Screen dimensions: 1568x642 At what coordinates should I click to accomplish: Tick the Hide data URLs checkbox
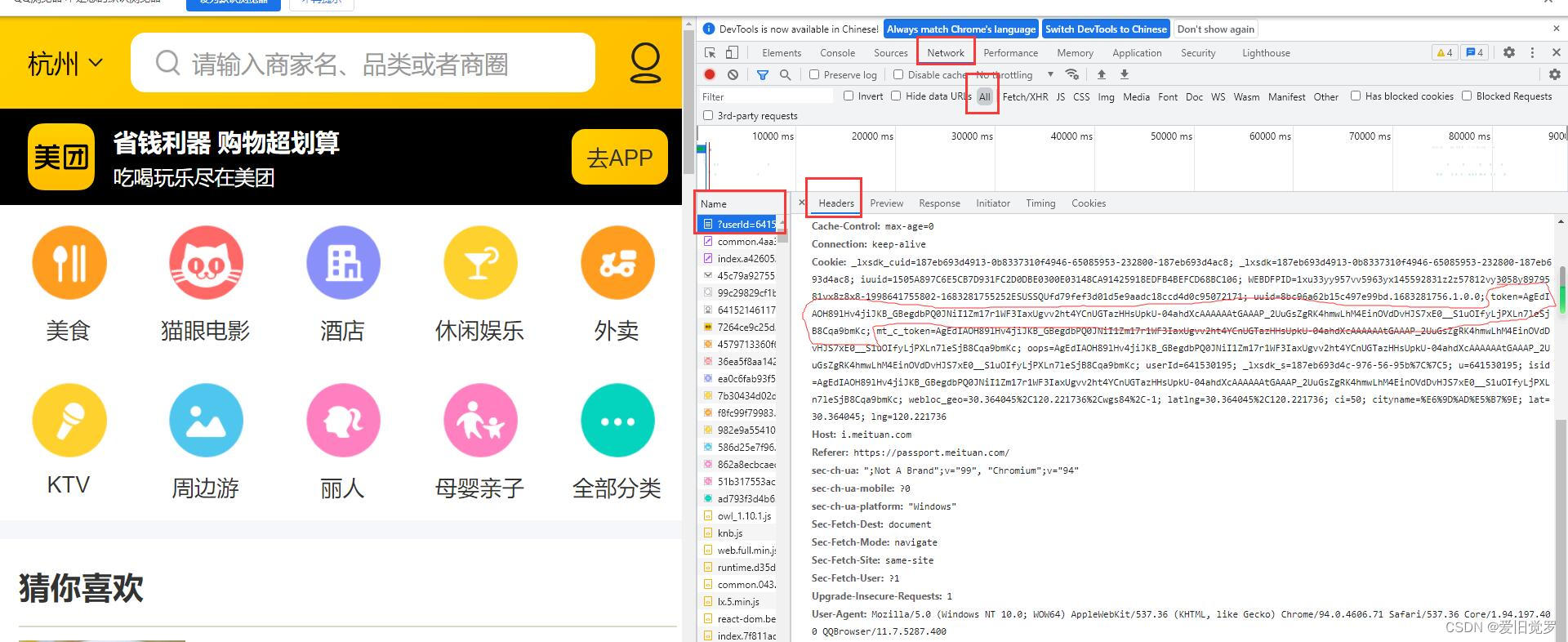click(x=896, y=96)
